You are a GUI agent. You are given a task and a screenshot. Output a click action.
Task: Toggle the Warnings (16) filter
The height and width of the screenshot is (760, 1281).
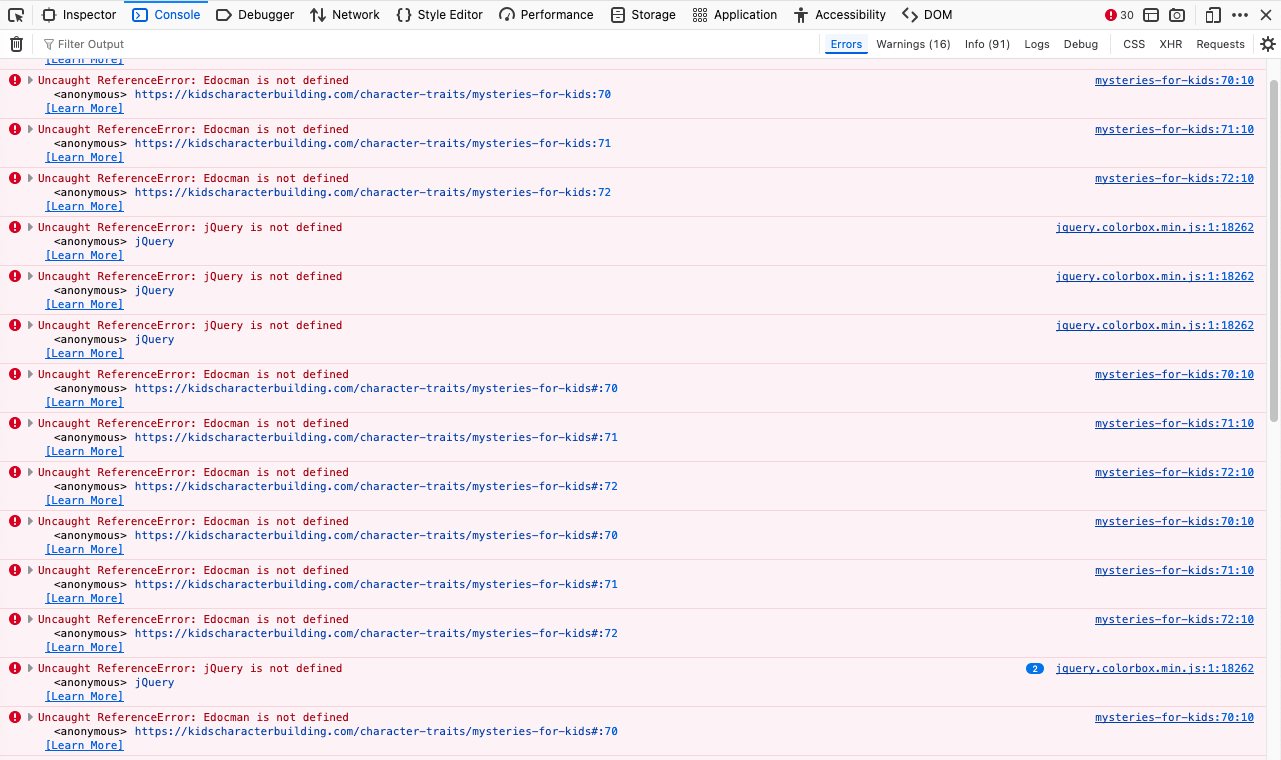tap(913, 44)
